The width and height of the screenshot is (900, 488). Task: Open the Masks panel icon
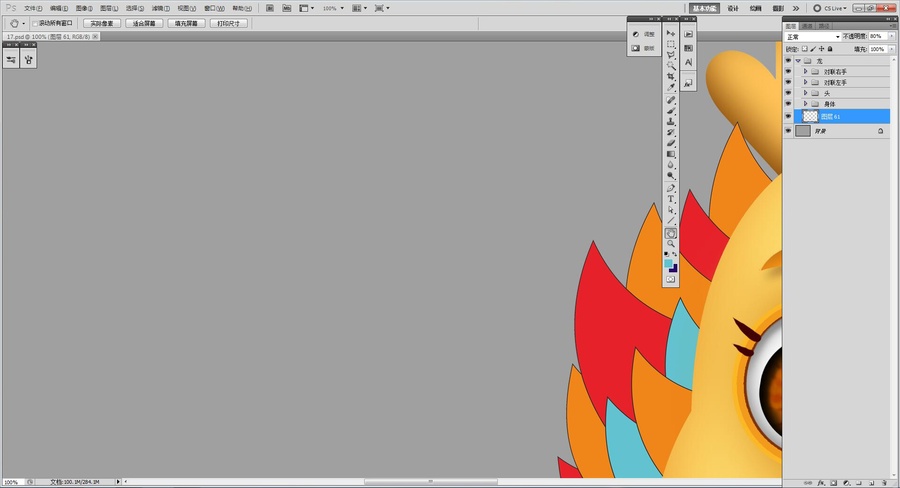pos(636,48)
